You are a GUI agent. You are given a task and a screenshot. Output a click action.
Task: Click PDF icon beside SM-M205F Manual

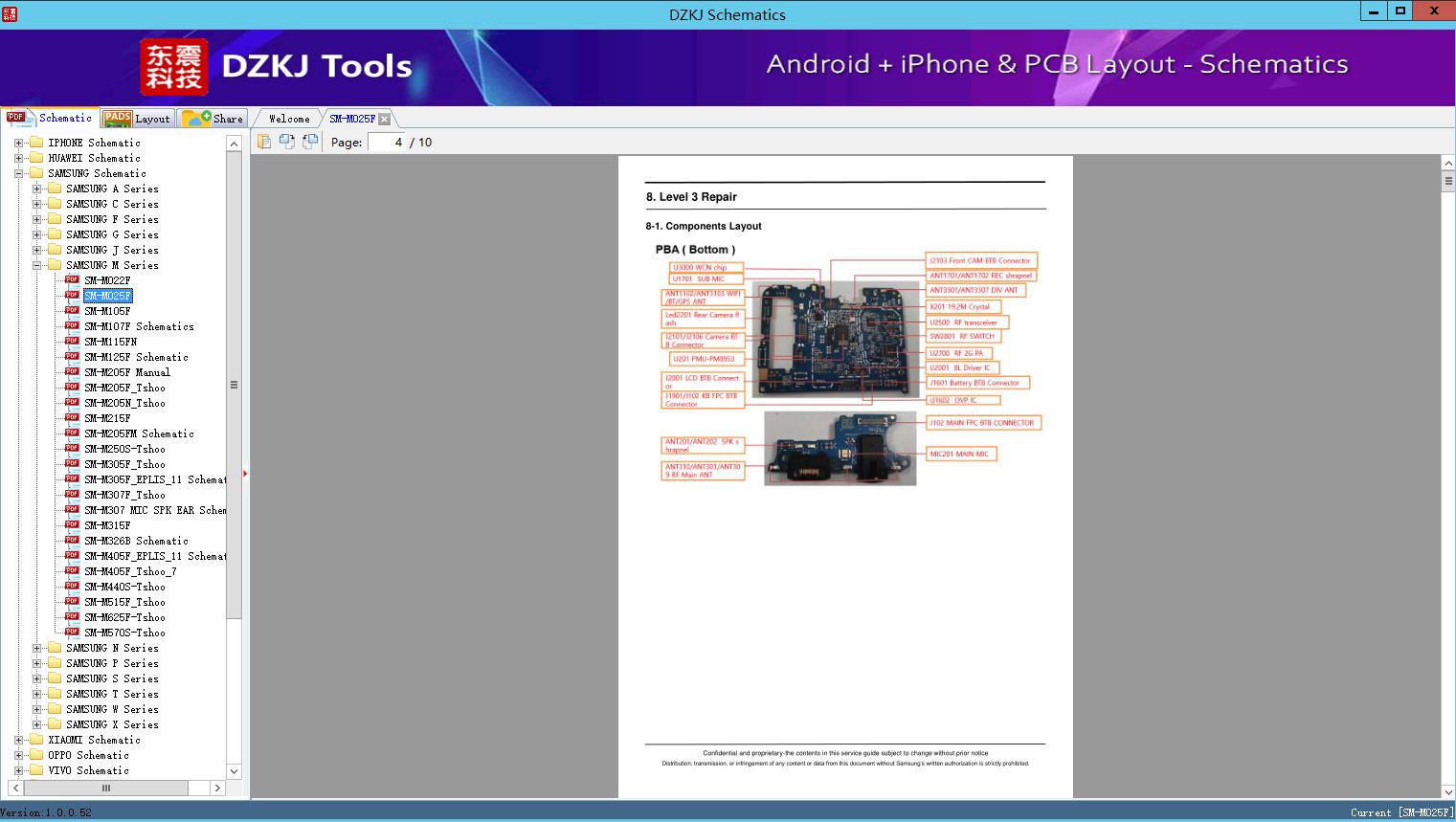pyautogui.click(x=72, y=371)
